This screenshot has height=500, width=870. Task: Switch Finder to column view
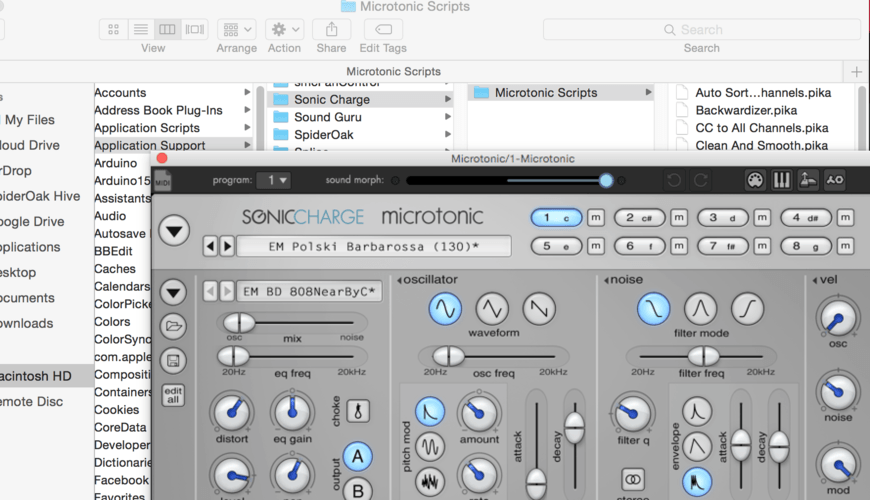tap(167, 29)
